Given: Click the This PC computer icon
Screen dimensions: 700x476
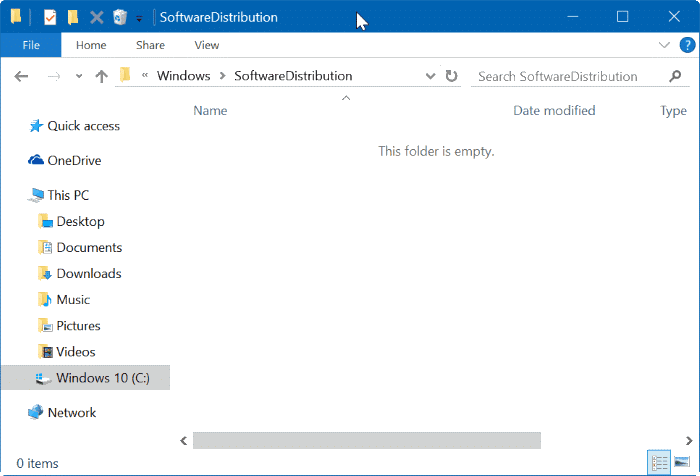Looking at the screenshot, I should click(36, 195).
